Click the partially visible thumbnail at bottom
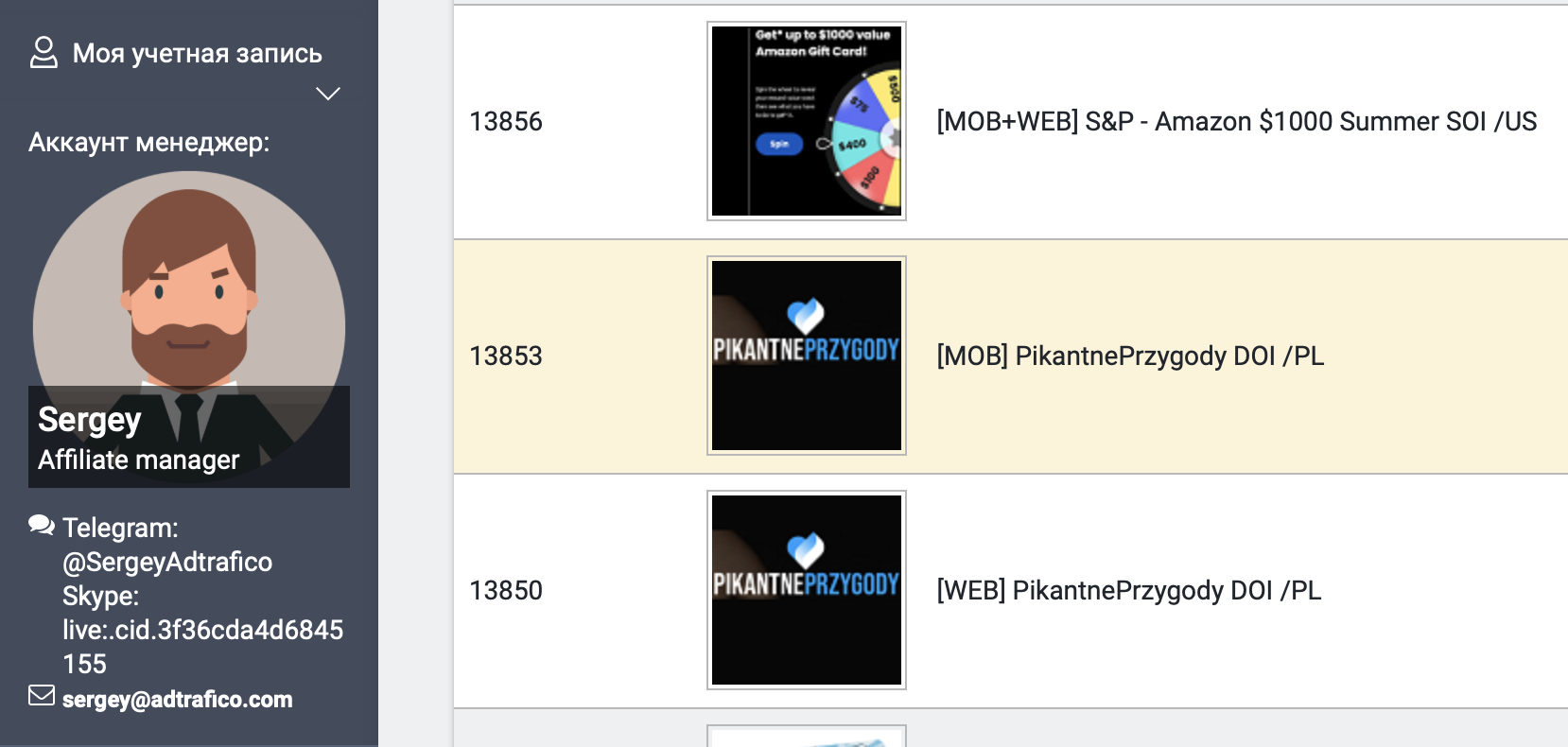Viewport: 1568px width, 747px height. tap(807, 736)
